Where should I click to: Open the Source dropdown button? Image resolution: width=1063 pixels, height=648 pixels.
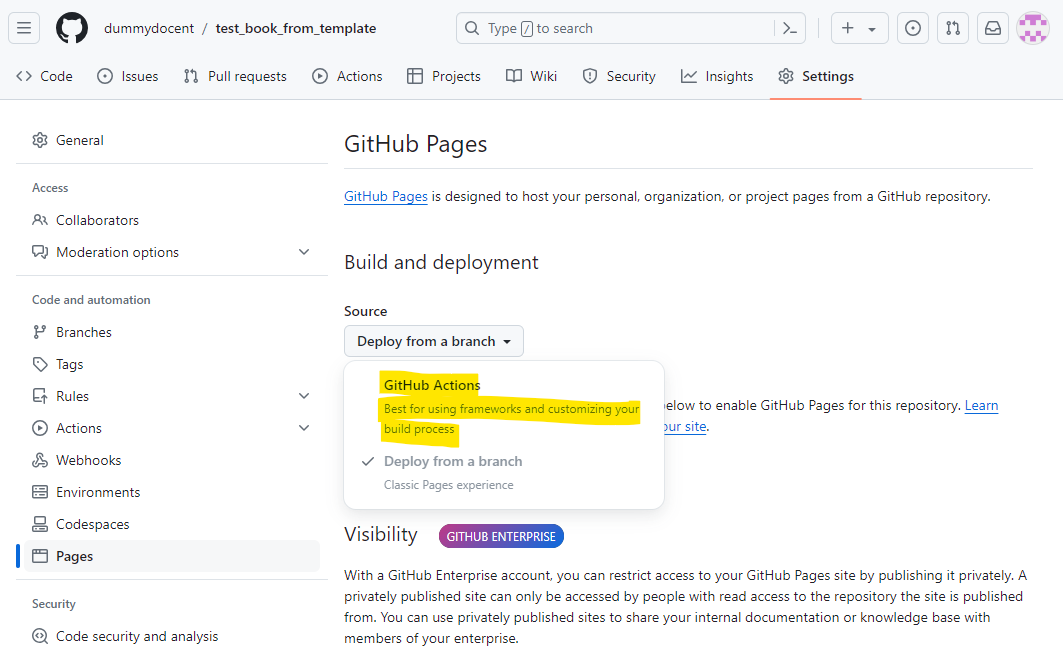tap(433, 341)
